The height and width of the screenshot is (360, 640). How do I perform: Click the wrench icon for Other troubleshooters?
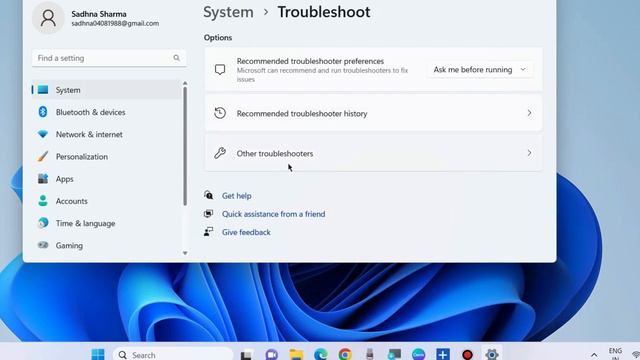[220, 153]
